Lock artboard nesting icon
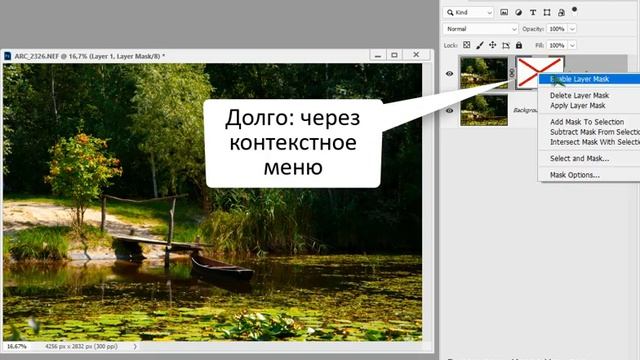Viewport: 640px width, 360px height. [506, 45]
